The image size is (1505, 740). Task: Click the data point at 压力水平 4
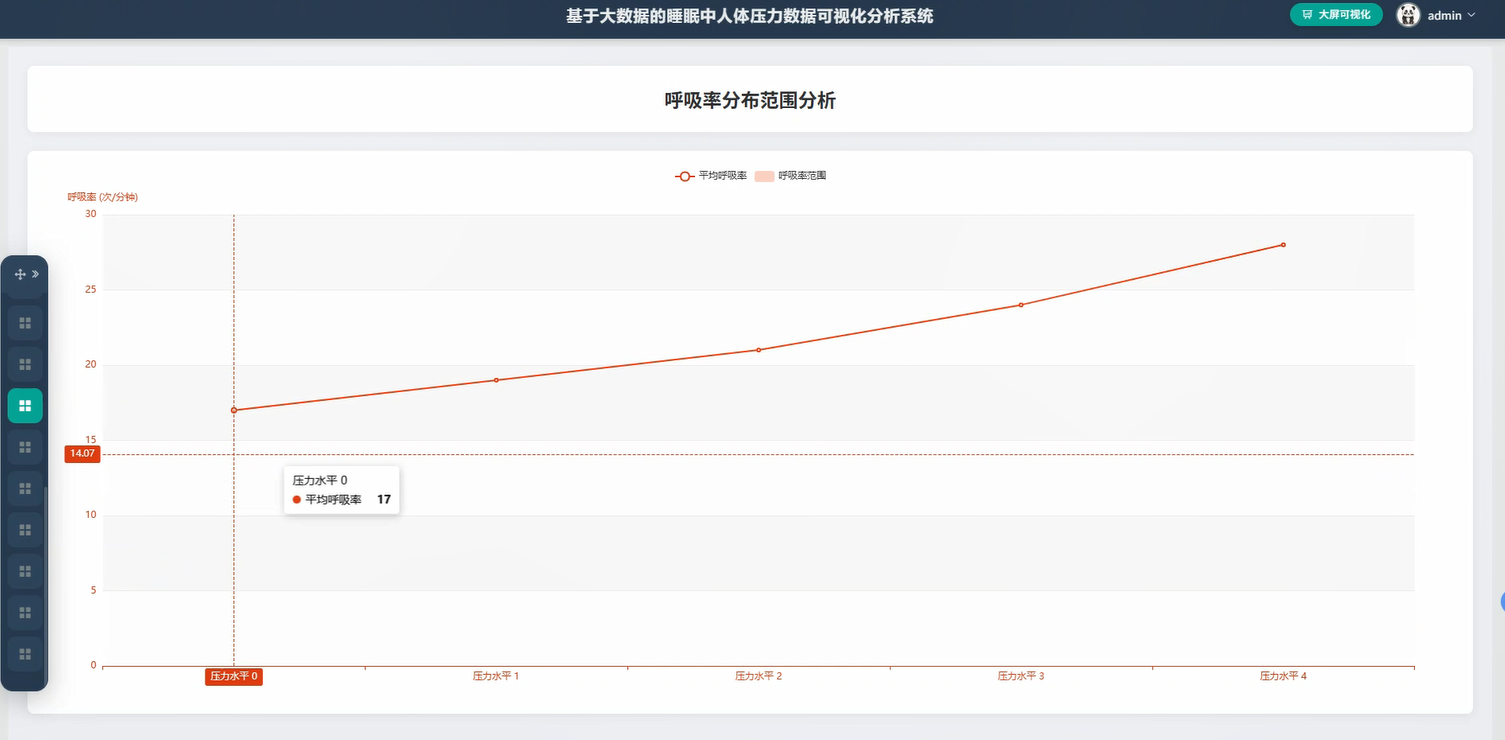[x=1283, y=245]
